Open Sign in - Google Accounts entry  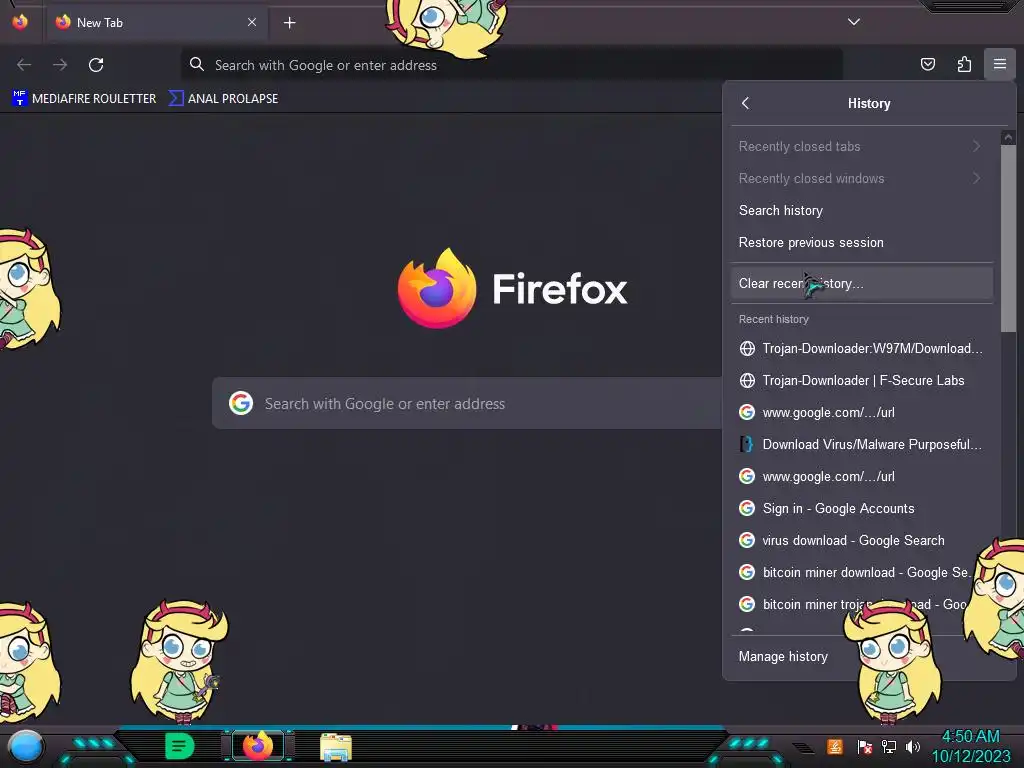tap(861, 508)
